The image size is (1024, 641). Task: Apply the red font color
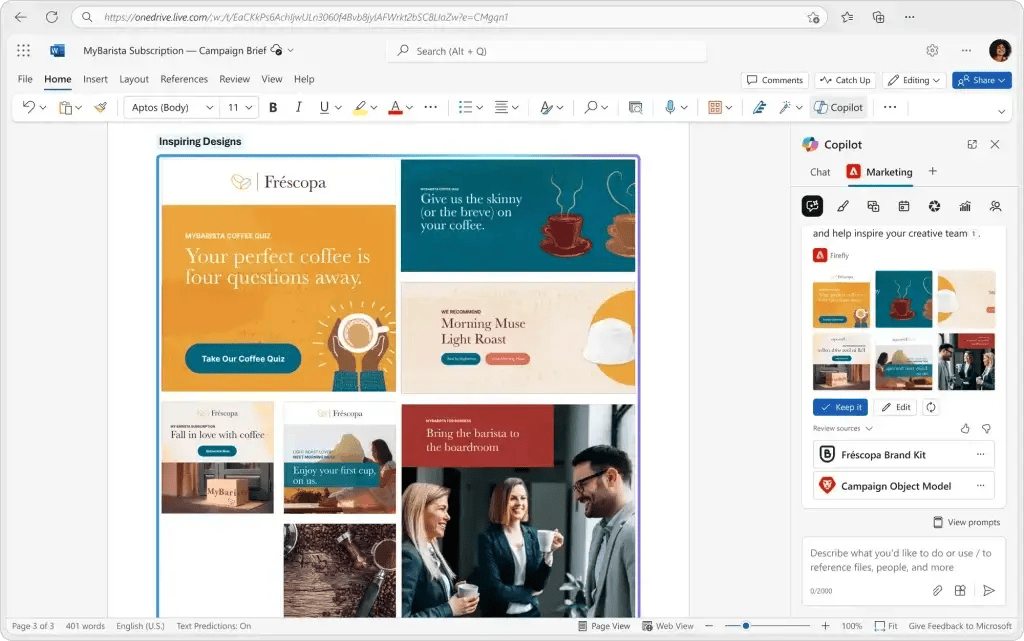(395, 108)
